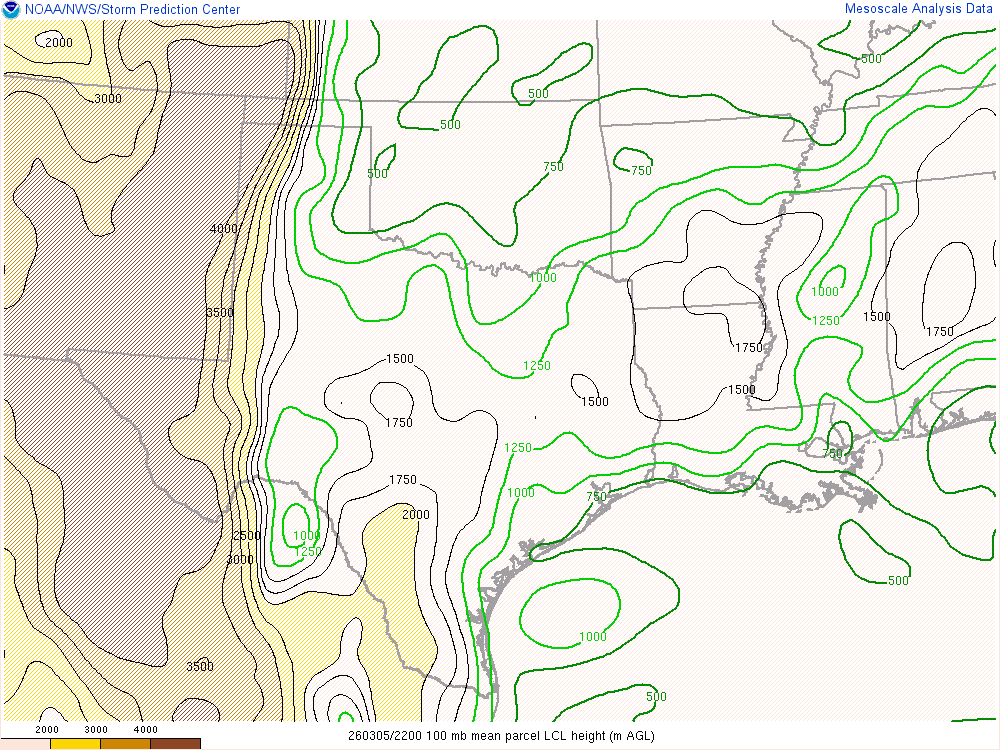The image size is (1000, 750).
Task: Click the 2000 contour label in Texas
Action: pos(416,515)
